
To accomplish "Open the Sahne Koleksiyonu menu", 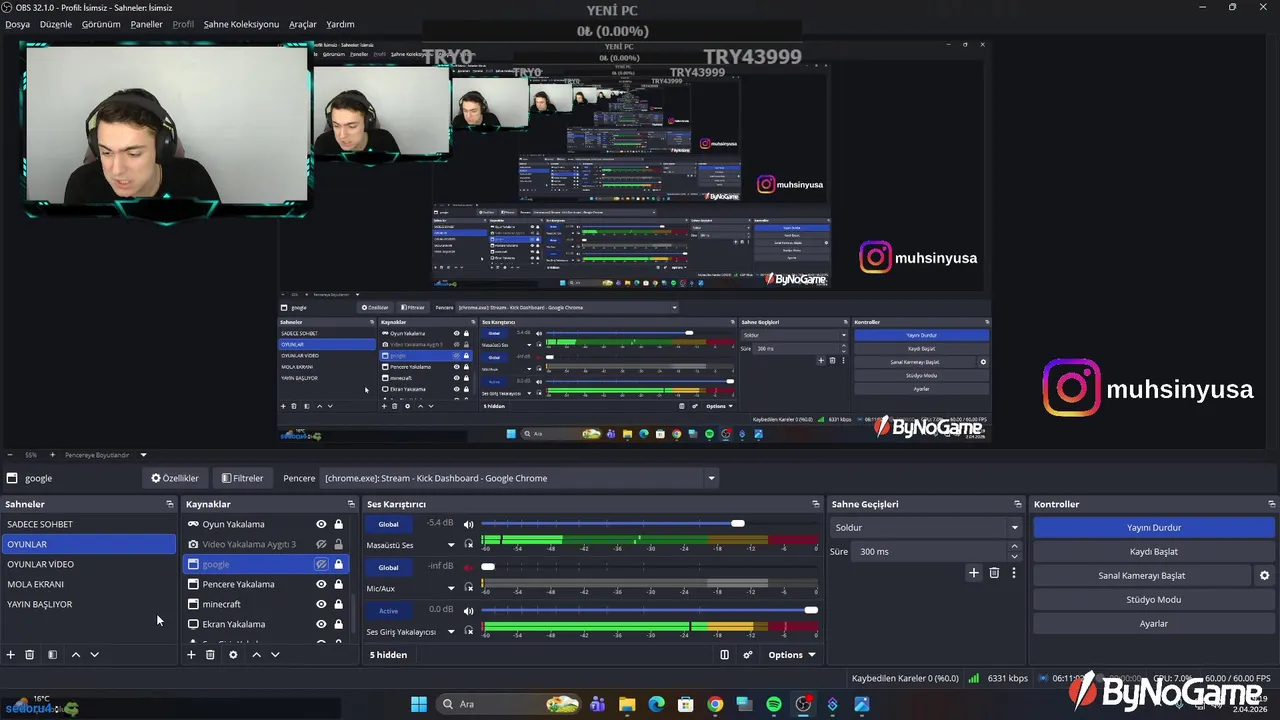I will pyautogui.click(x=241, y=24).
